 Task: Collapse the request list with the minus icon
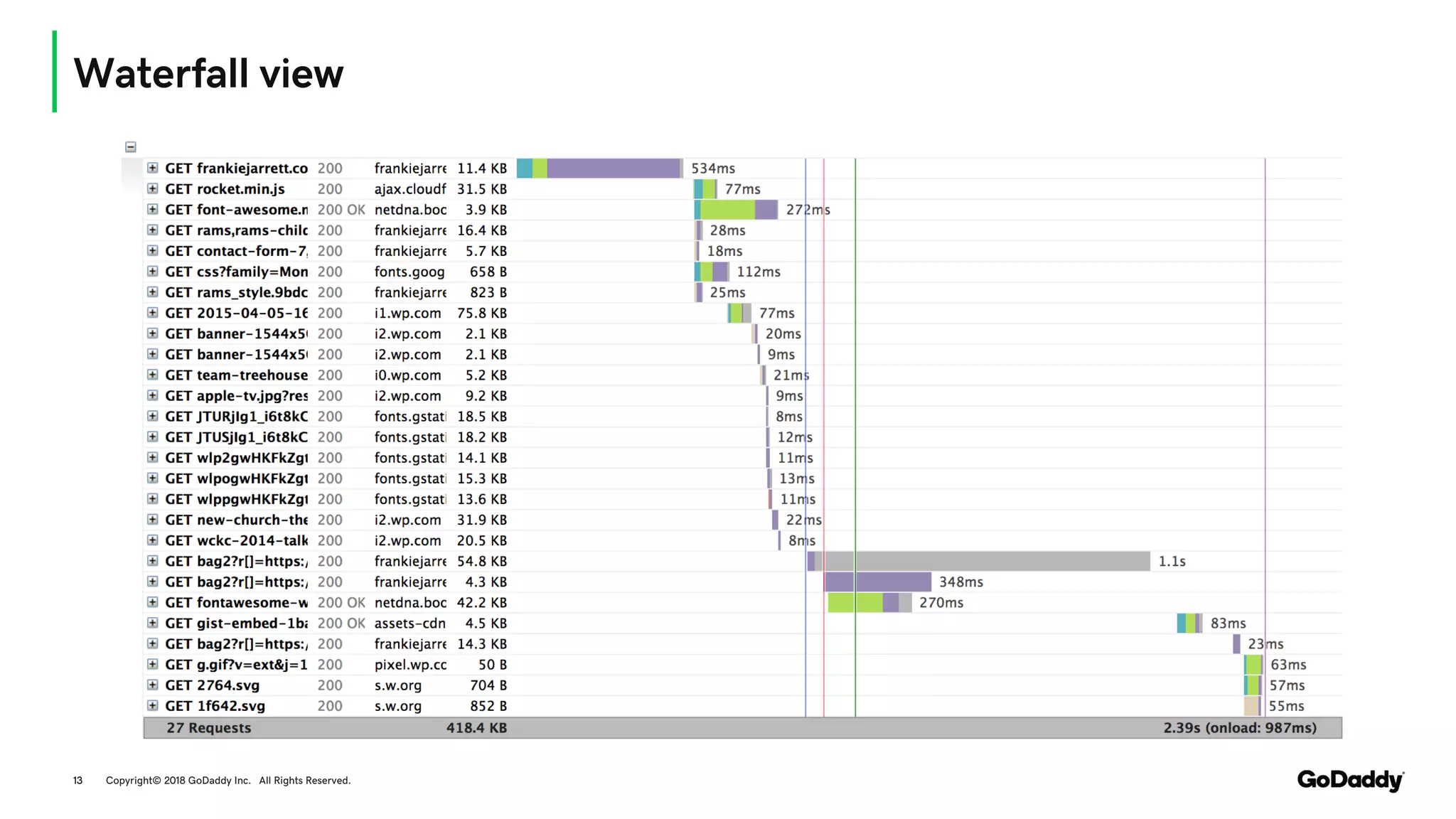point(131,147)
